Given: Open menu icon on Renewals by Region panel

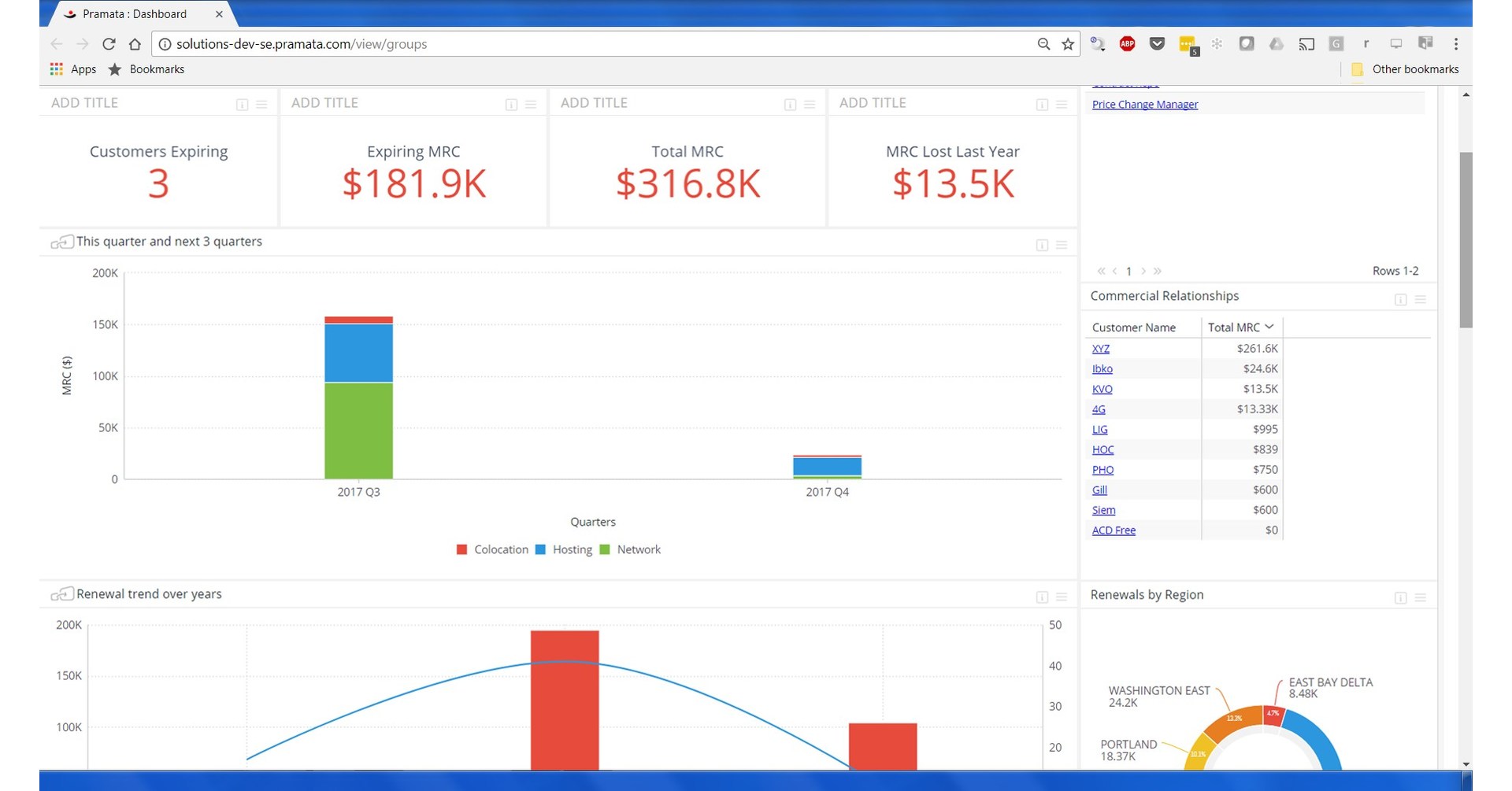Looking at the screenshot, I should [1421, 598].
